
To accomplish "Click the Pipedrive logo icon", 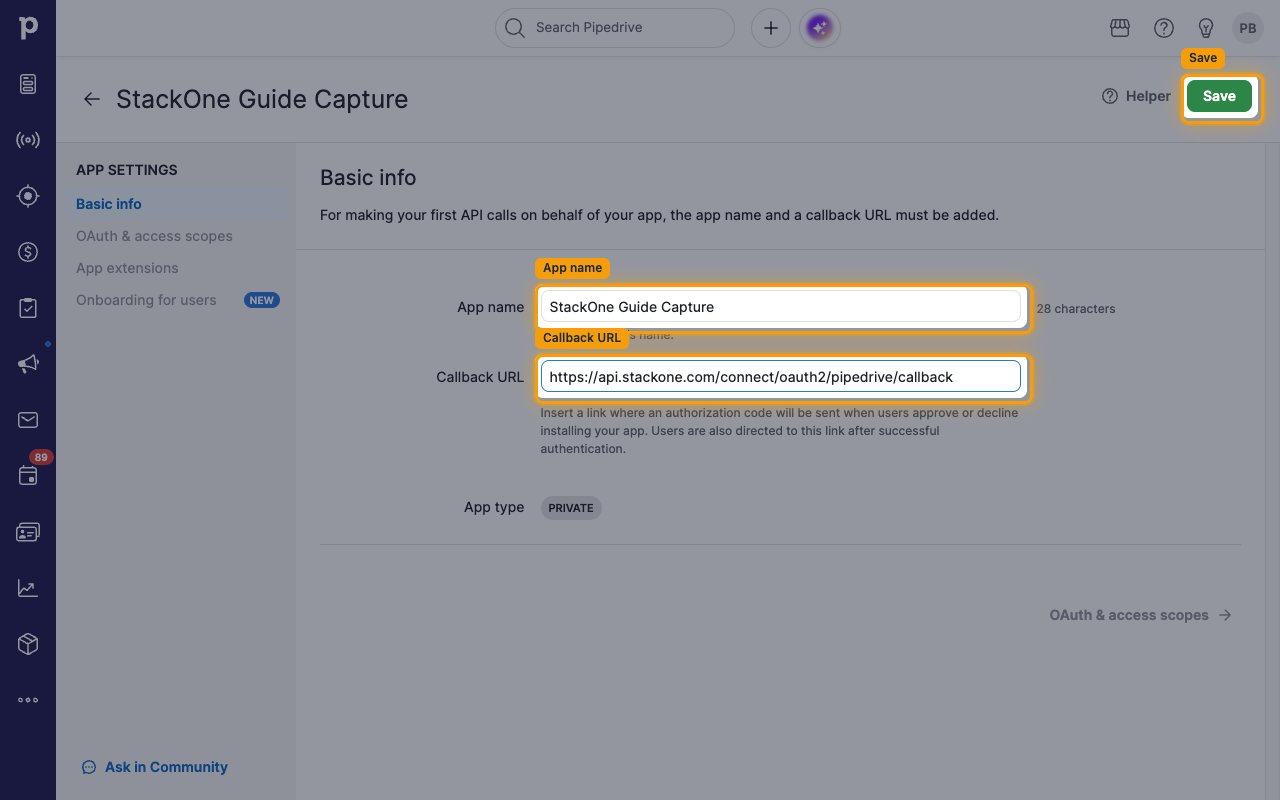I will point(28,27).
